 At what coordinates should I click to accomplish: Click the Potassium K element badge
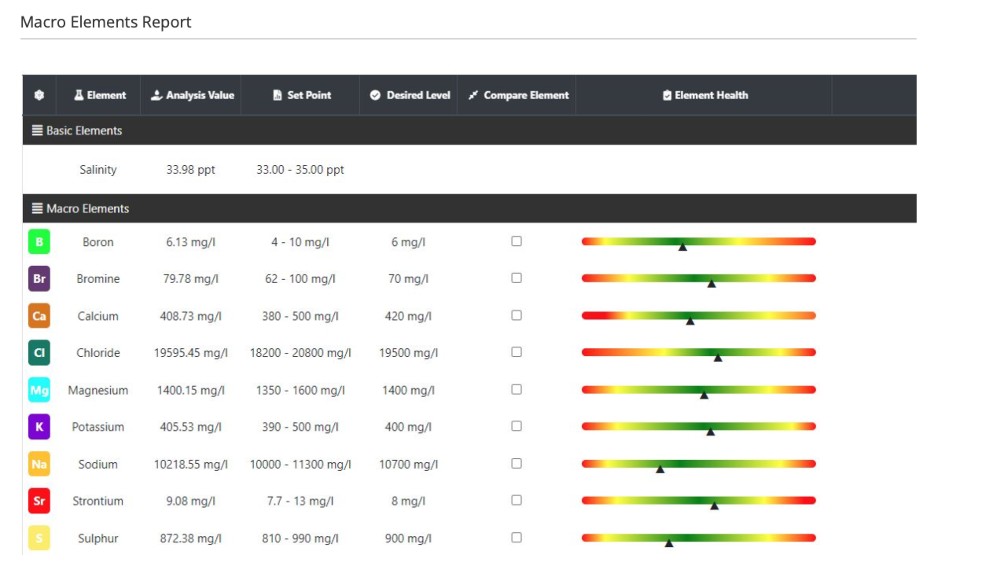click(38, 426)
